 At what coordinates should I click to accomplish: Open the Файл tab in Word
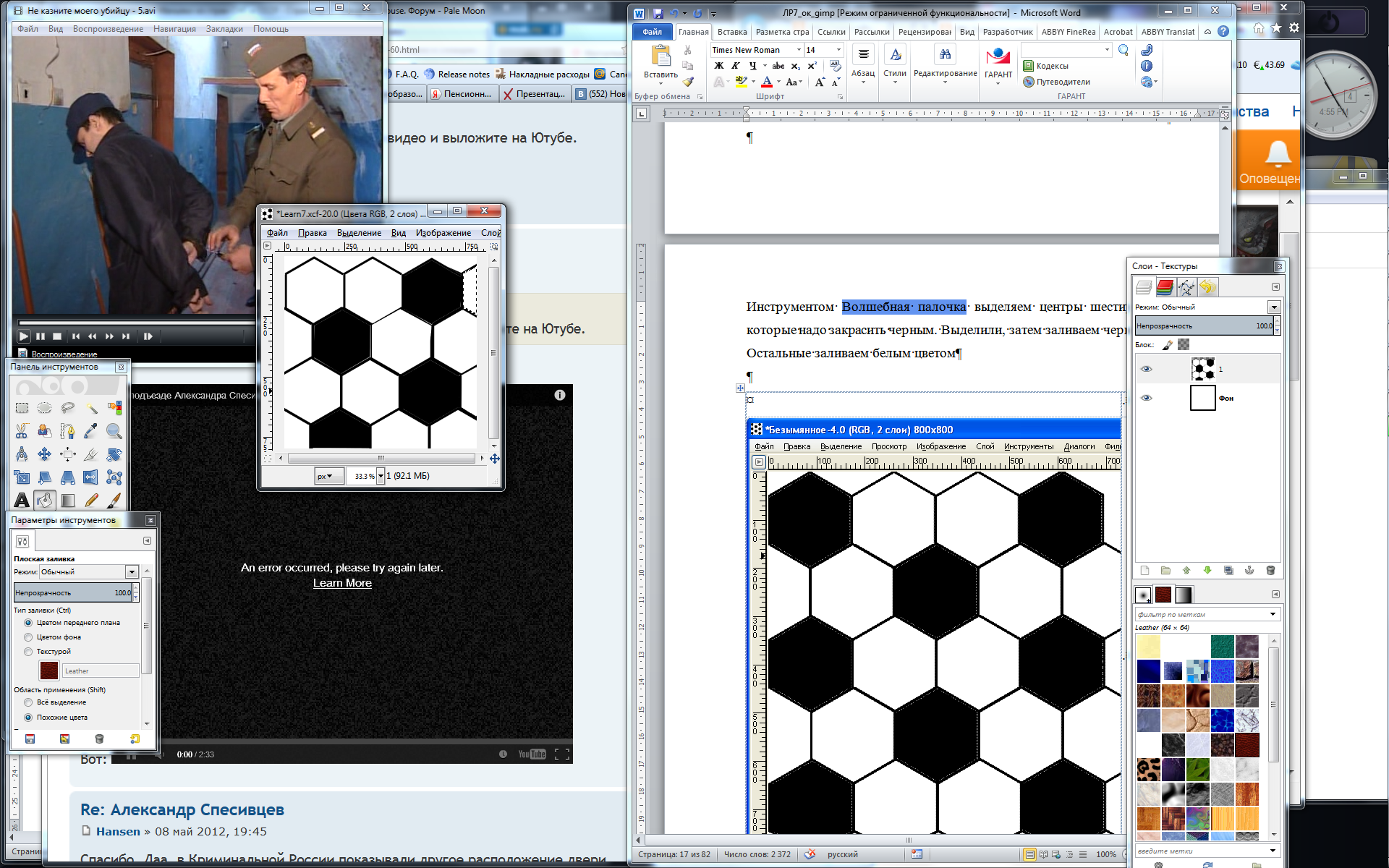point(652,32)
